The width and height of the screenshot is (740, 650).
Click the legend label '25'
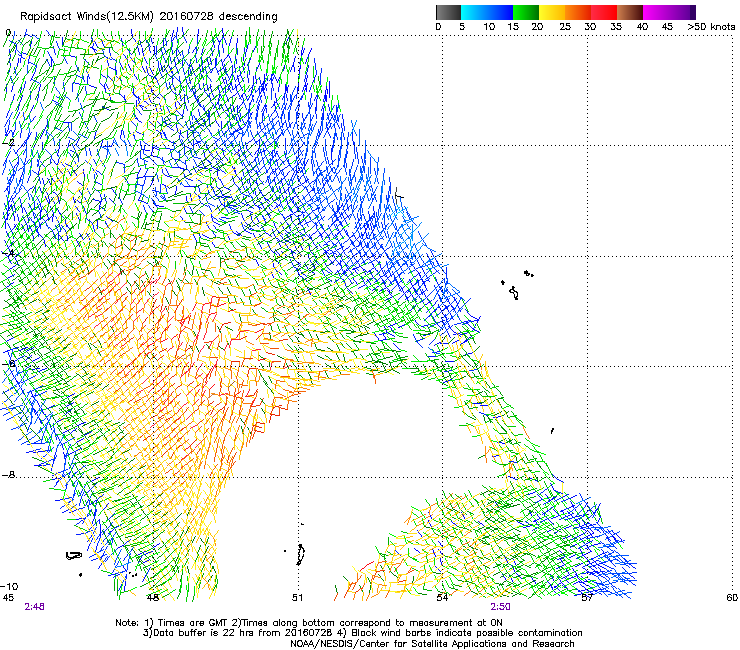pos(565,27)
